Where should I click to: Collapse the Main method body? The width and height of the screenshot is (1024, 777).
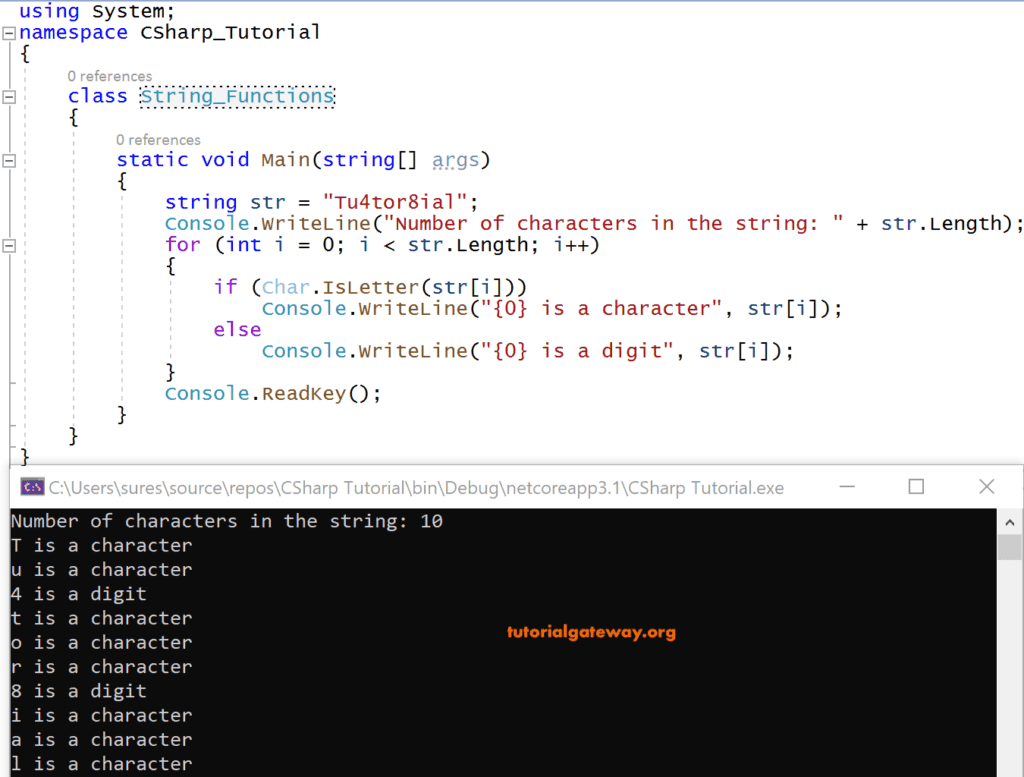(8, 160)
